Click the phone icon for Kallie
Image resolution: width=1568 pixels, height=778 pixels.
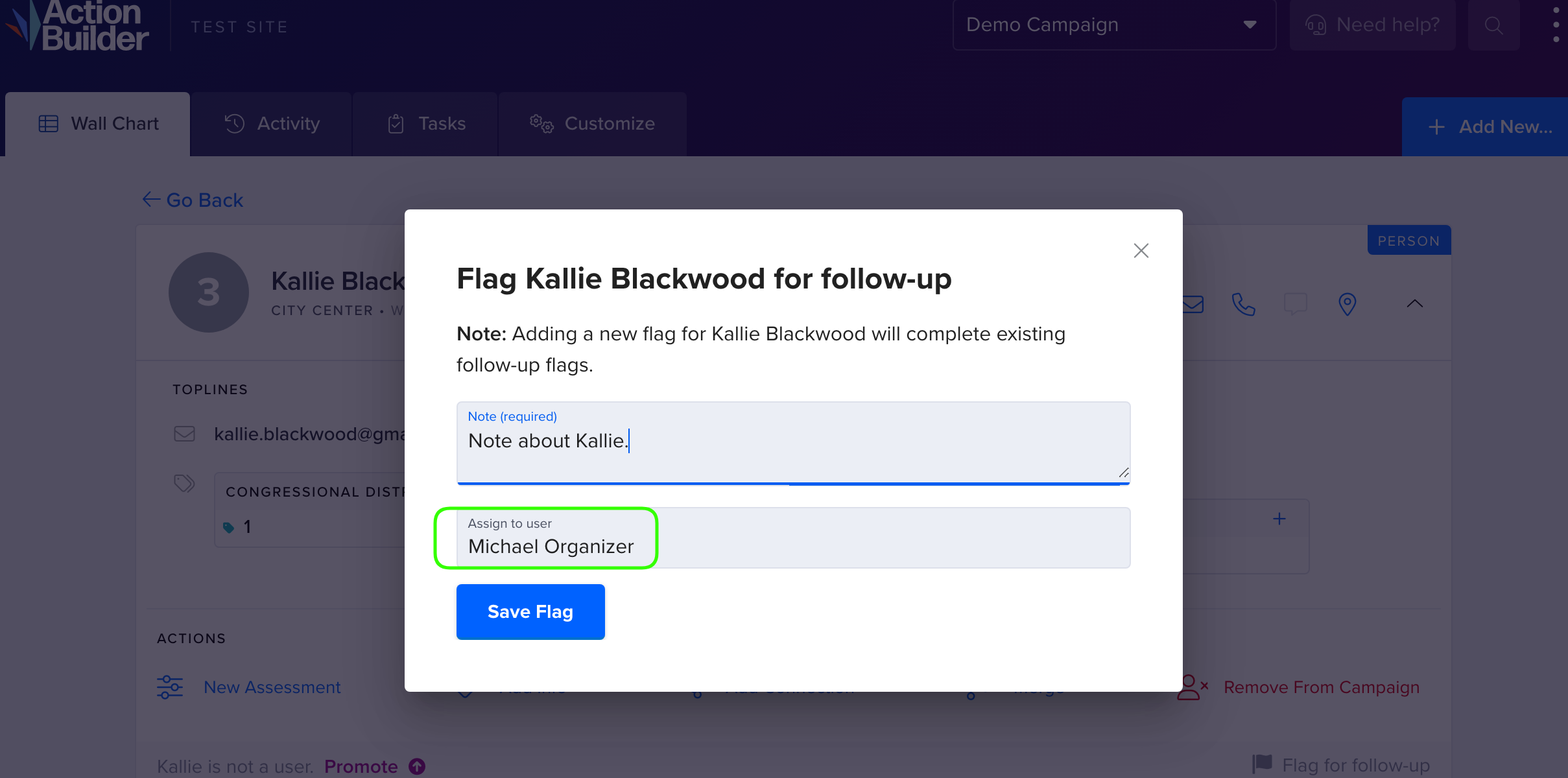click(x=1243, y=303)
